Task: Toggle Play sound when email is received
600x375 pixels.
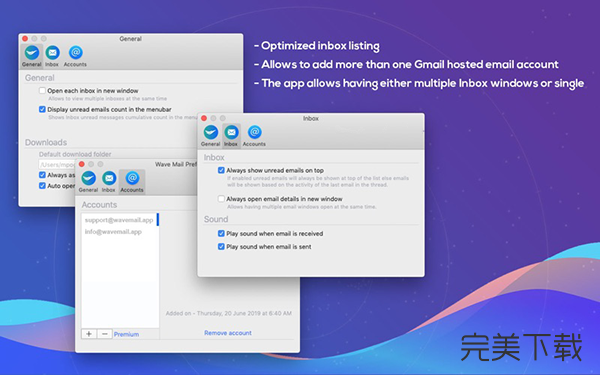Action: 221,233
